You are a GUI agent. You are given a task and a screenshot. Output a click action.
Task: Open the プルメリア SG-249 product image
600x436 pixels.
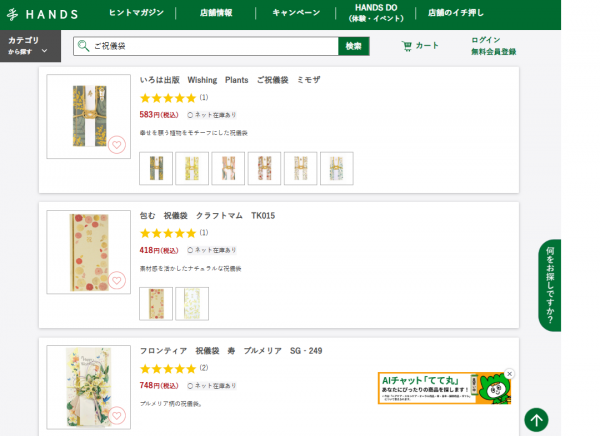89,387
